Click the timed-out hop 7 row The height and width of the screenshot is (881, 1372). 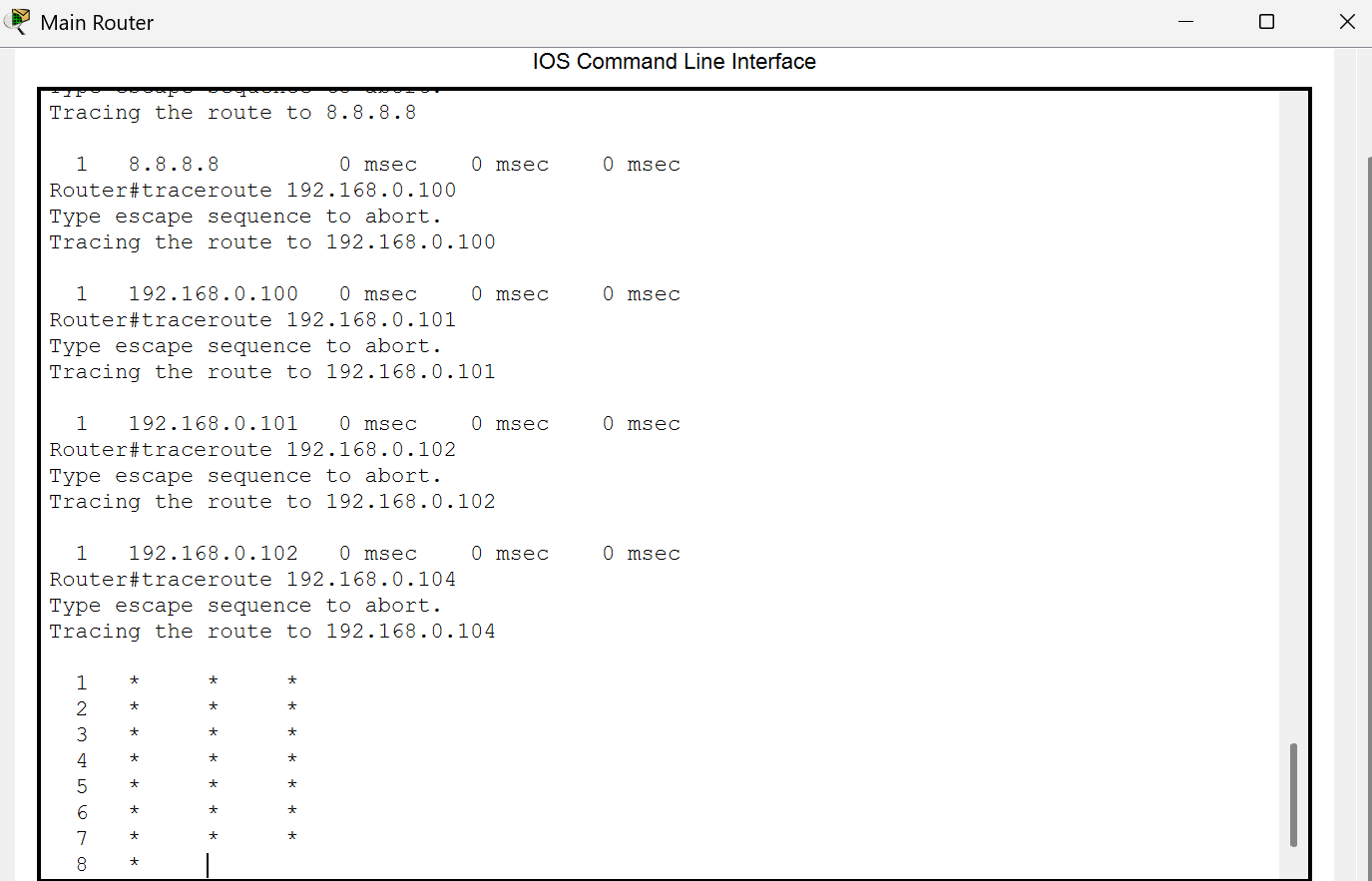tap(187, 838)
